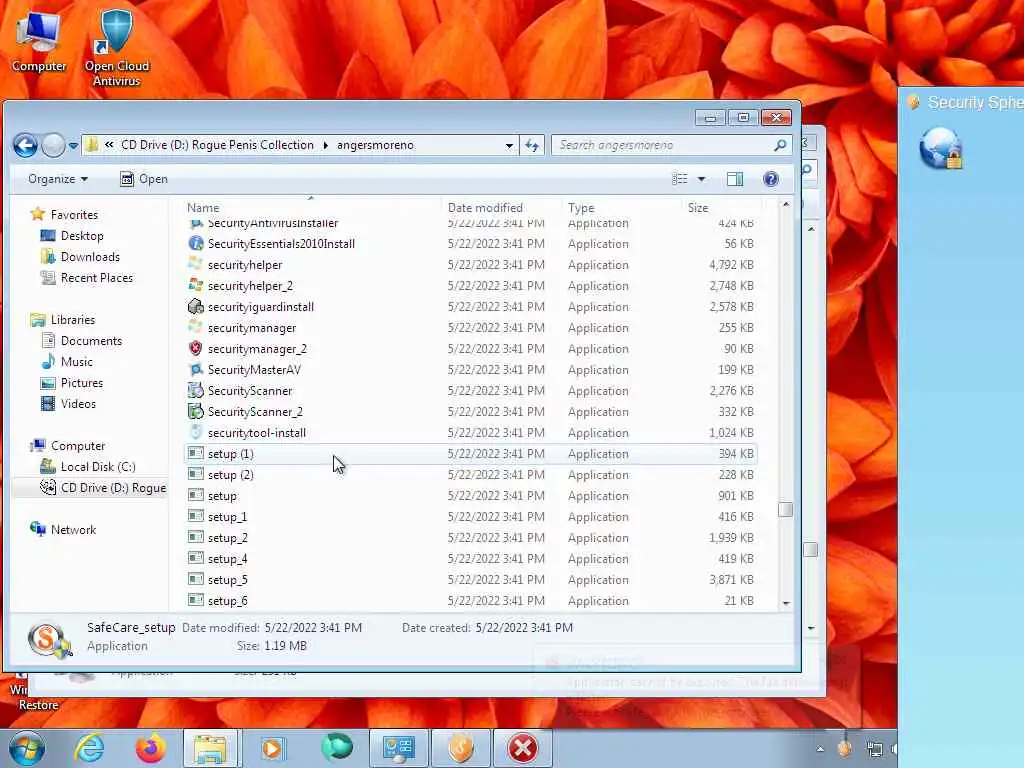Click CD Drive (D:) breadcrumb in address bar

[217, 145]
